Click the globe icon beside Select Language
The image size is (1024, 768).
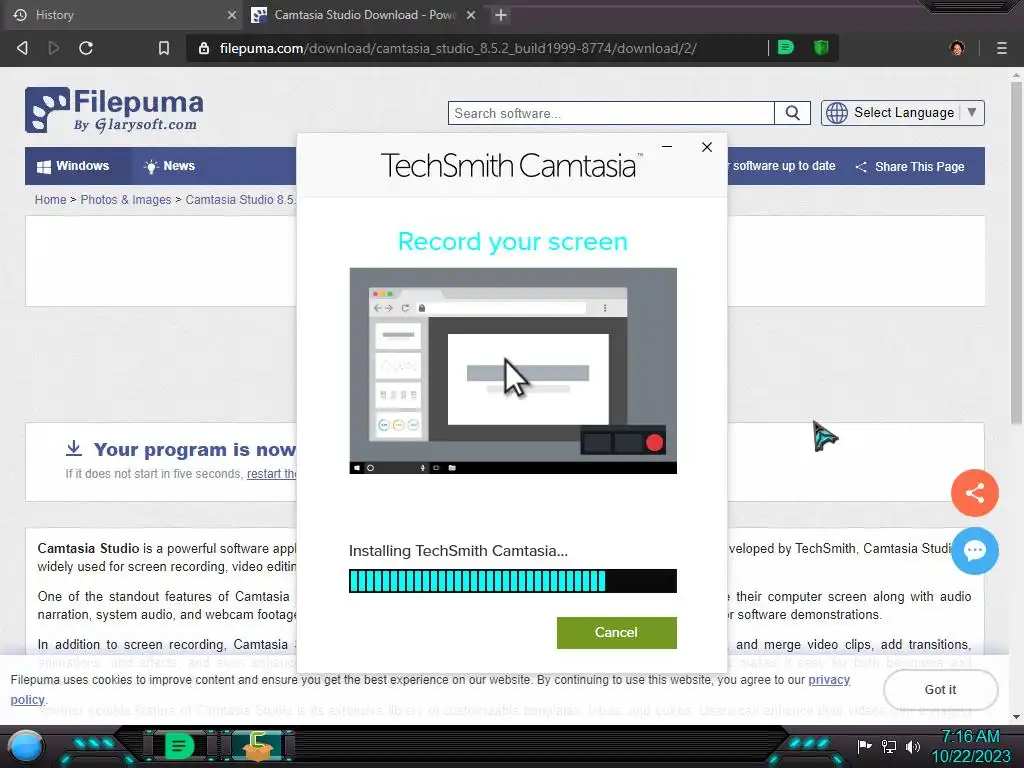pos(837,113)
